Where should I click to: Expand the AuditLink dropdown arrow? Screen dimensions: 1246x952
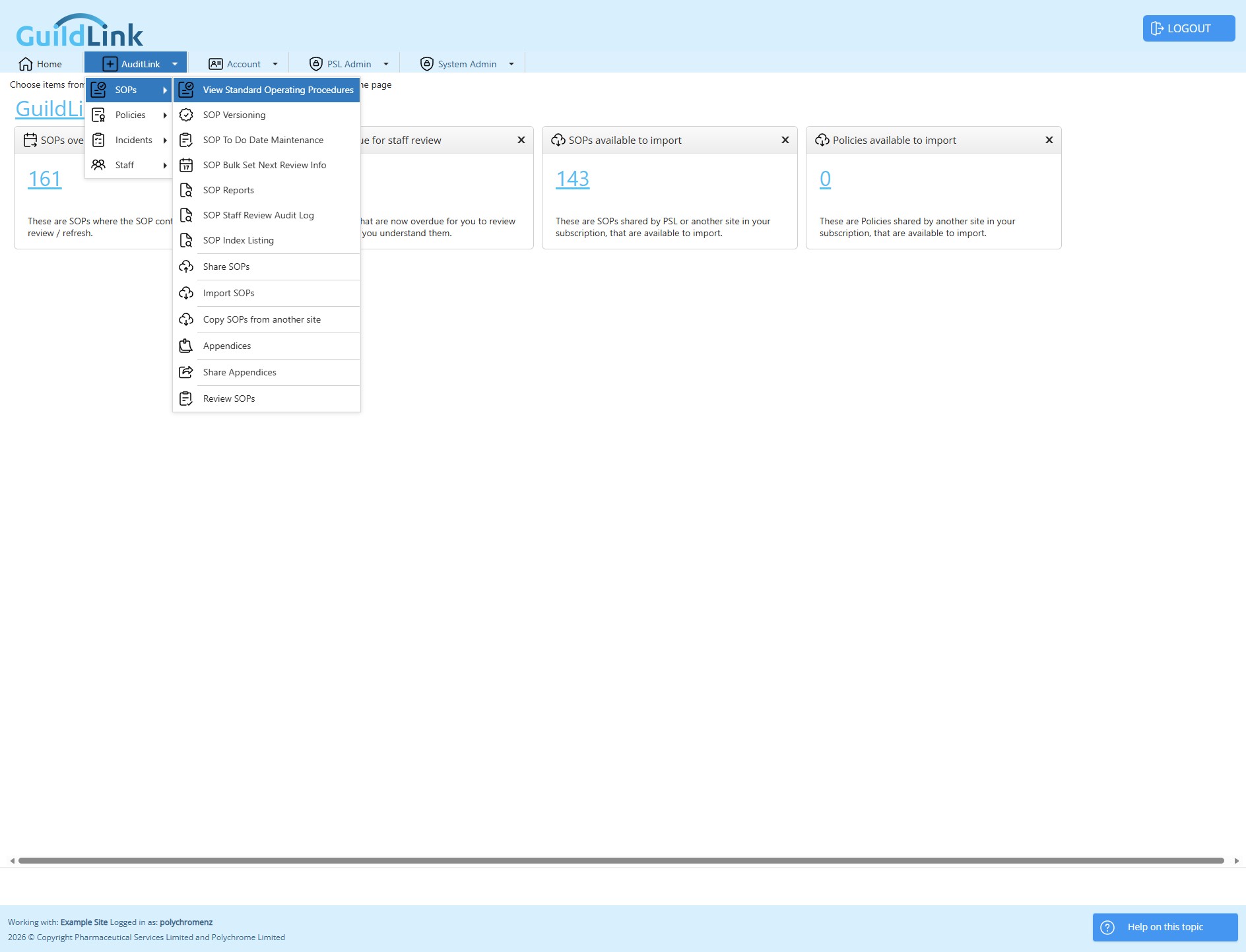pos(175,64)
